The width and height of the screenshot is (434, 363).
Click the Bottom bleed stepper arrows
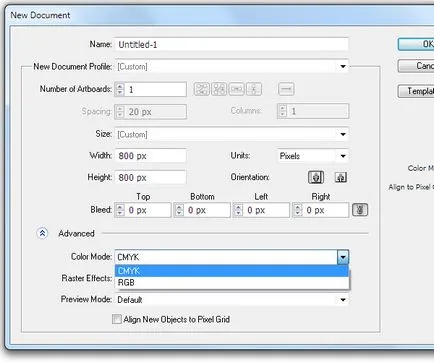179,210
